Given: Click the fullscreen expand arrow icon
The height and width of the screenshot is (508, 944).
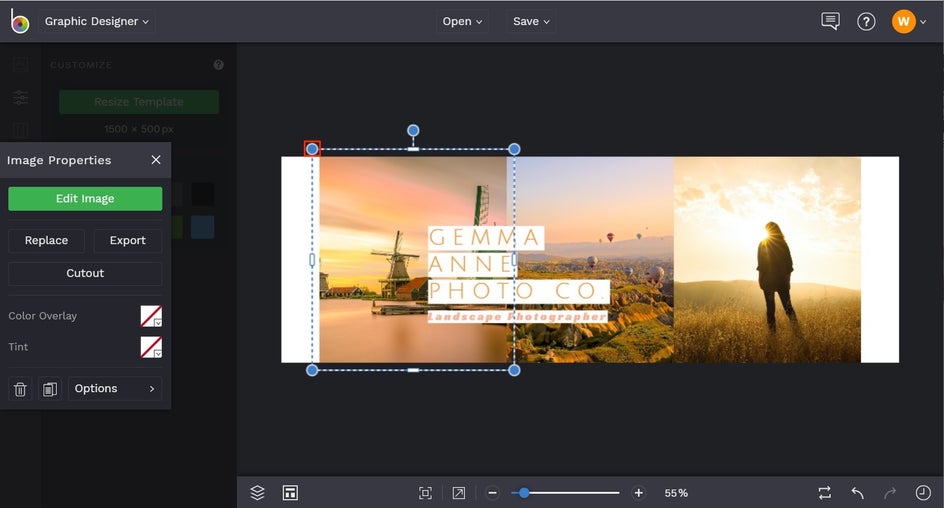Looking at the screenshot, I should point(458,493).
